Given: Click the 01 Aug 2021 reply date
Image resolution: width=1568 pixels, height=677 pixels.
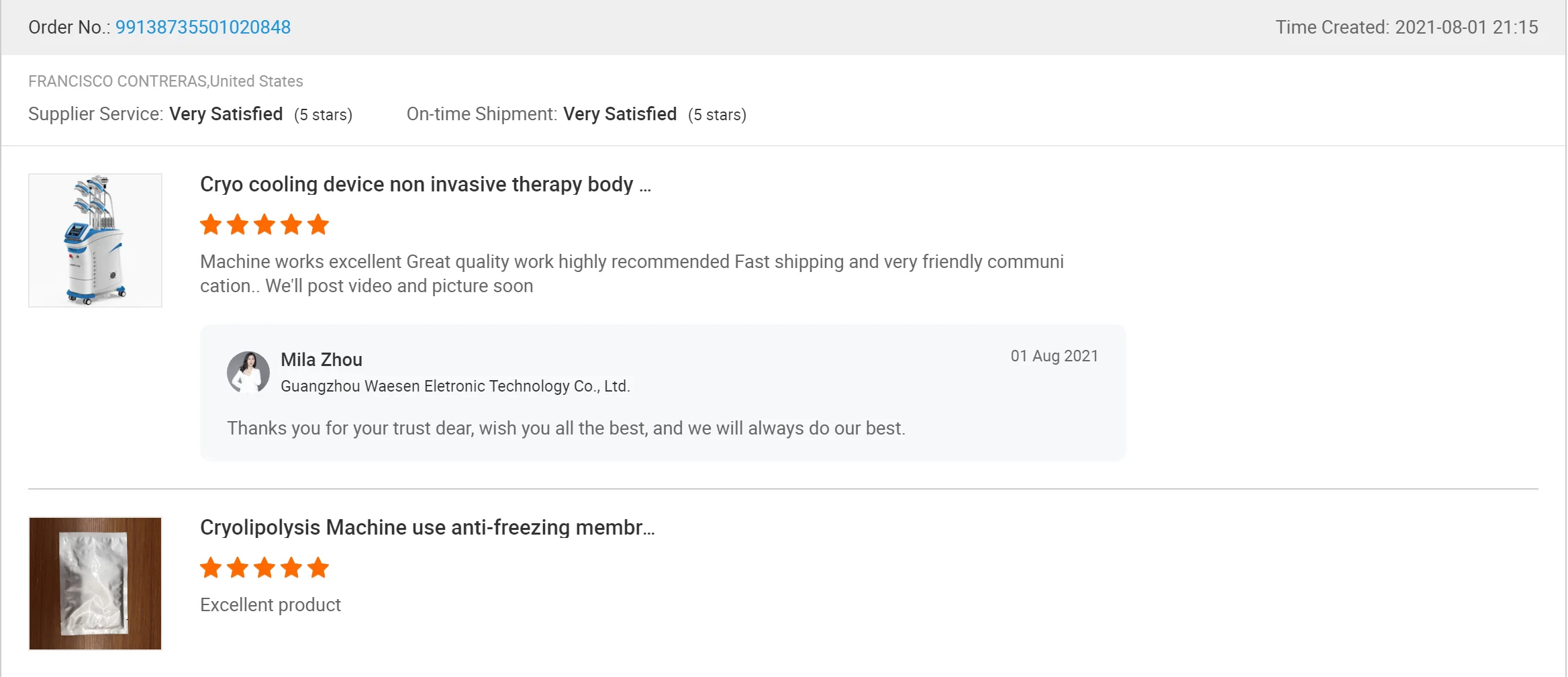Looking at the screenshot, I should 1054,356.
